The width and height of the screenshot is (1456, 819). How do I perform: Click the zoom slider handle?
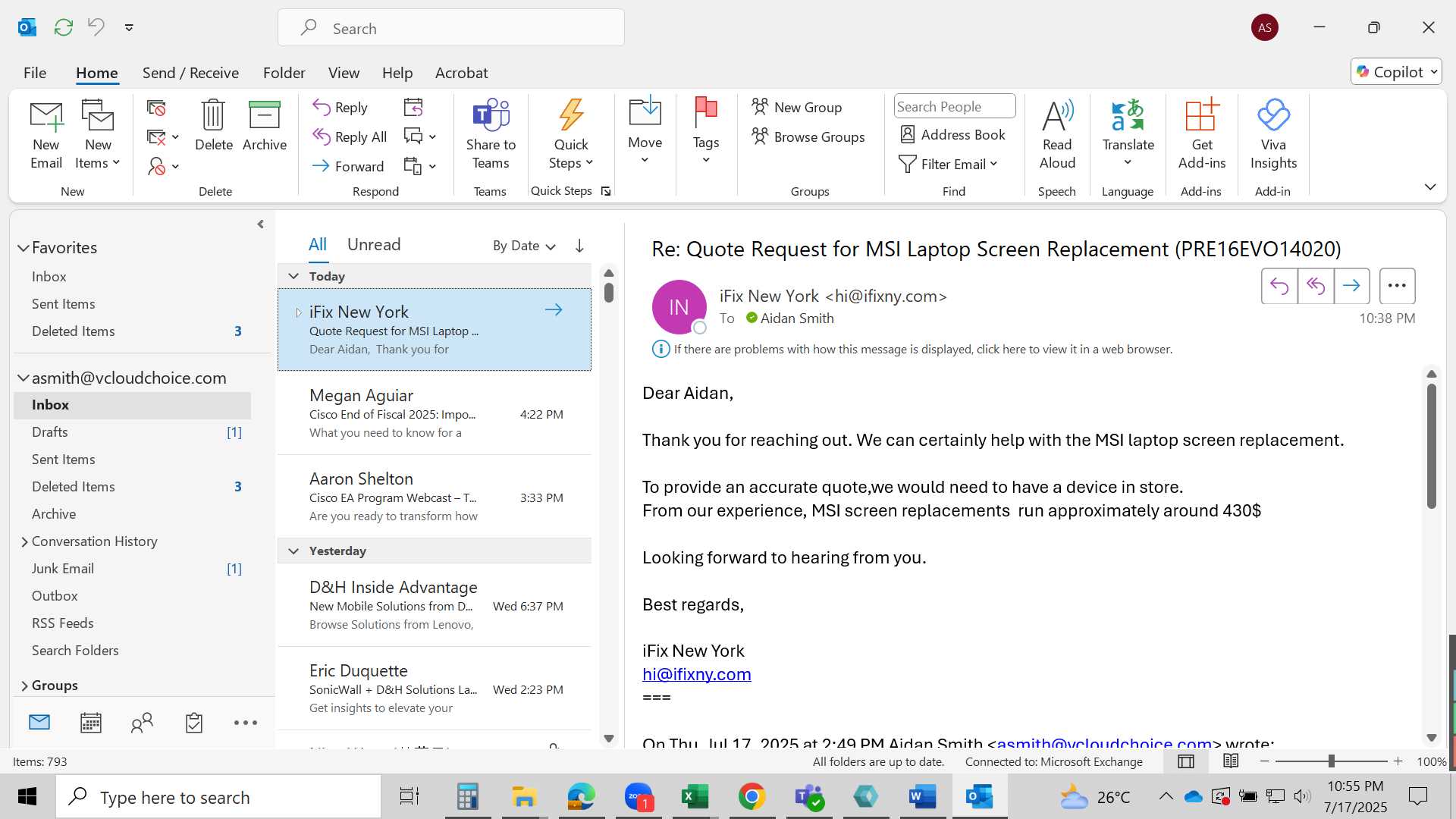[1332, 761]
